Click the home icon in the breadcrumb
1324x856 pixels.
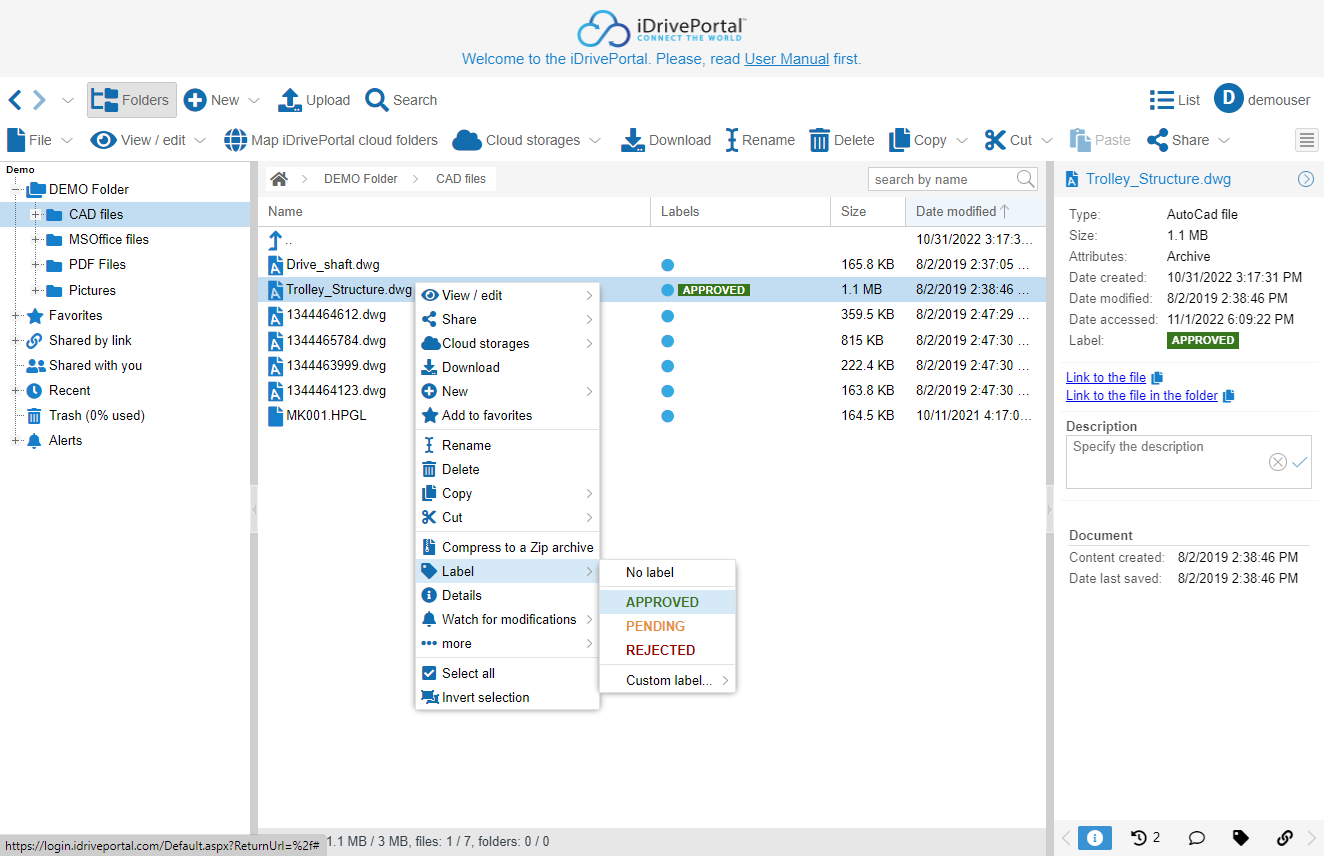click(x=279, y=179)
